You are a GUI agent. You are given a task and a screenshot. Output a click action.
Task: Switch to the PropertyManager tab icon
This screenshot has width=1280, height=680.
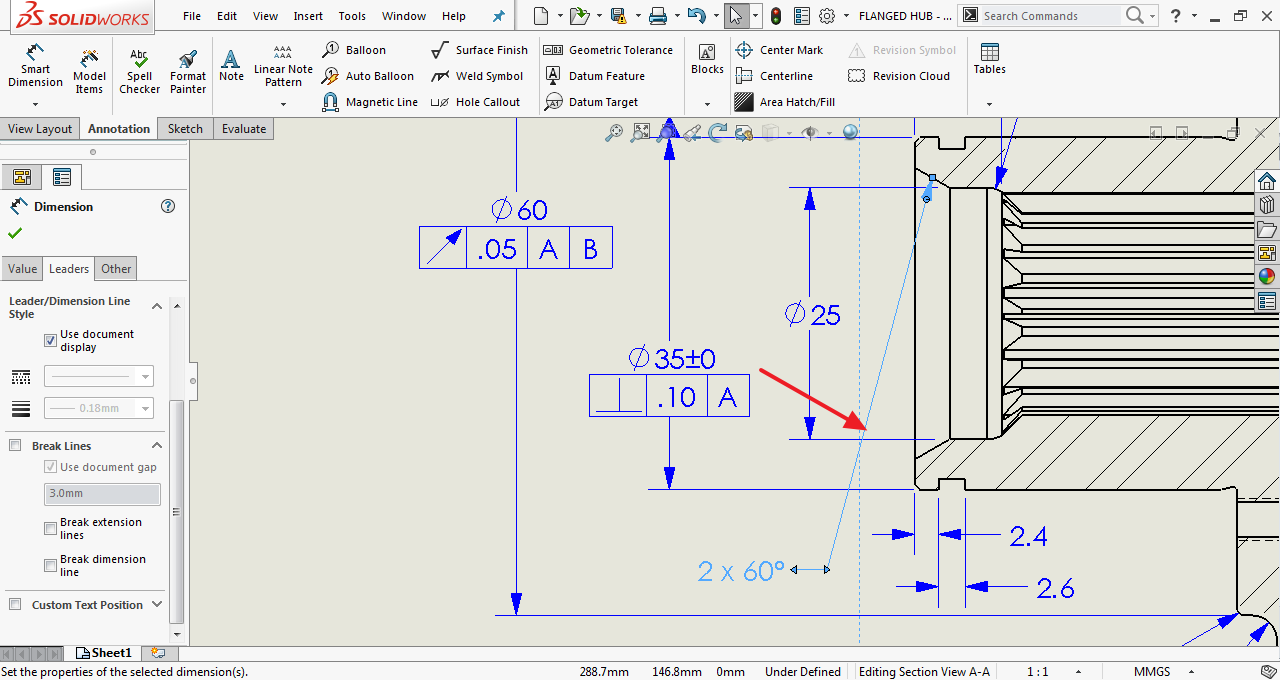(x=62, y=177)
